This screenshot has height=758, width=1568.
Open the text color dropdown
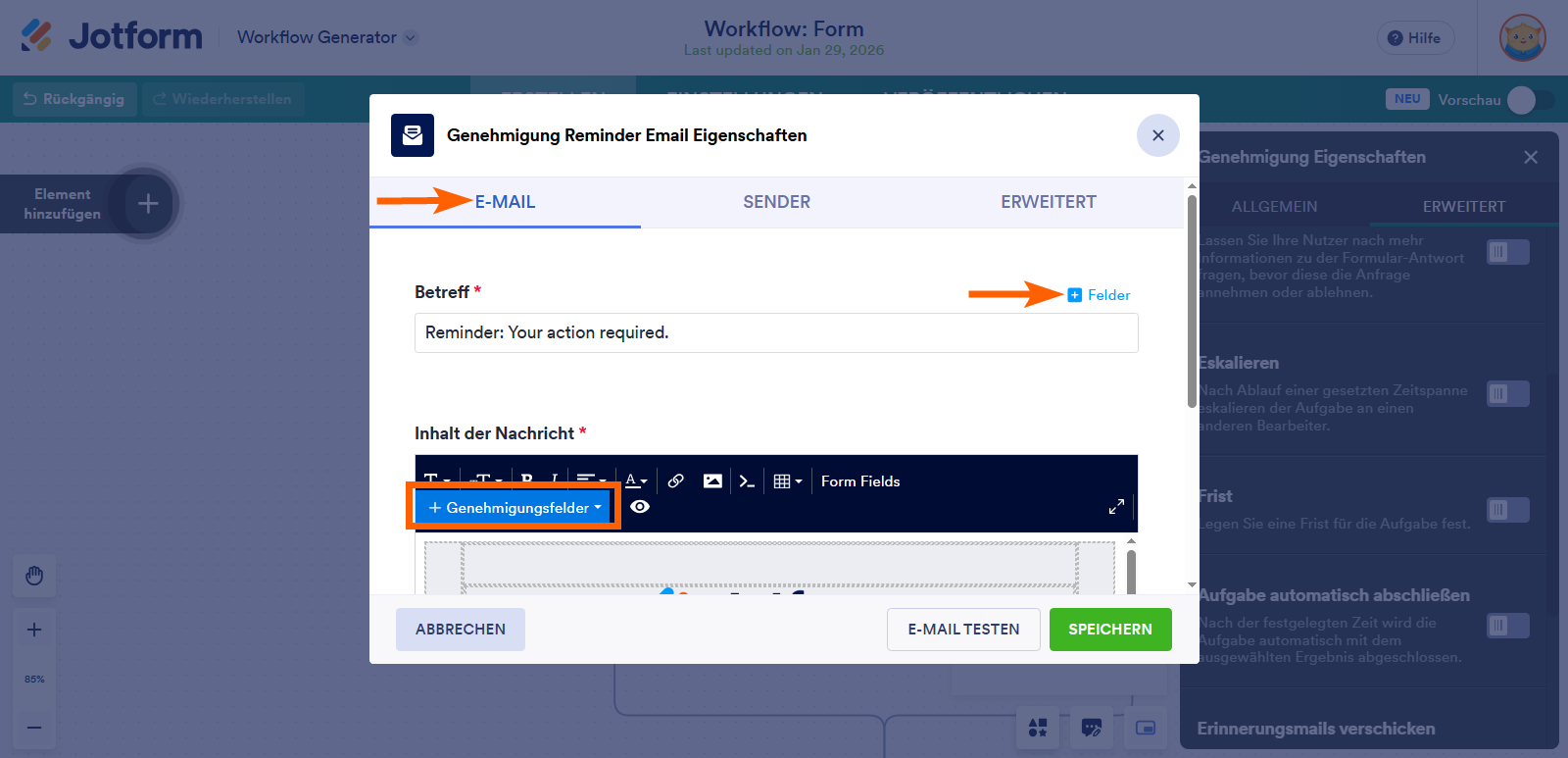point(636,480)
